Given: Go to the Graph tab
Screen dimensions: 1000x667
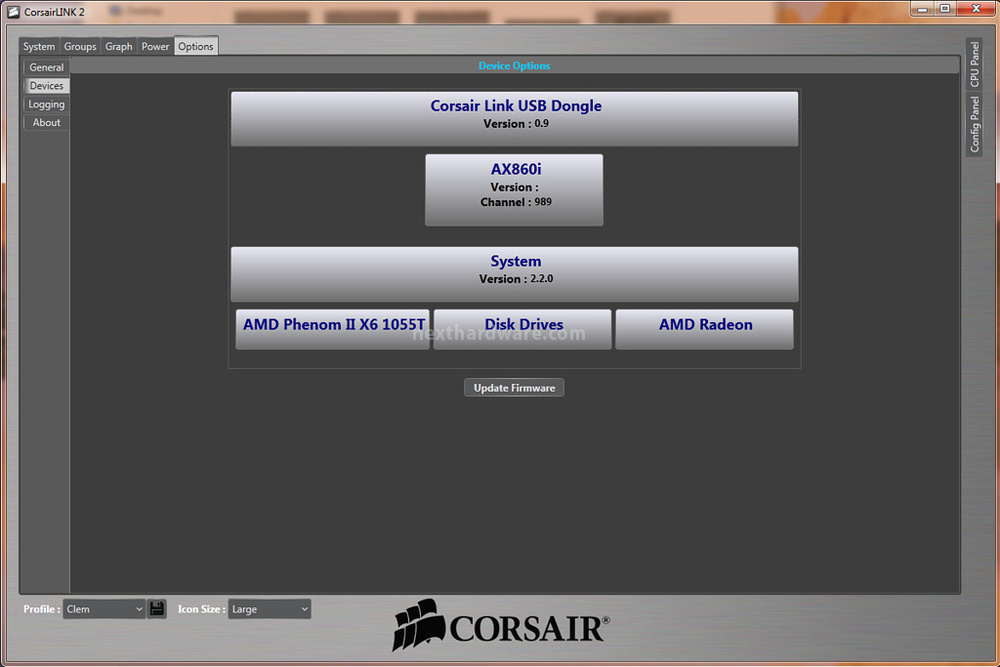Looking at the screenshot, I should [x=119, y=47].
